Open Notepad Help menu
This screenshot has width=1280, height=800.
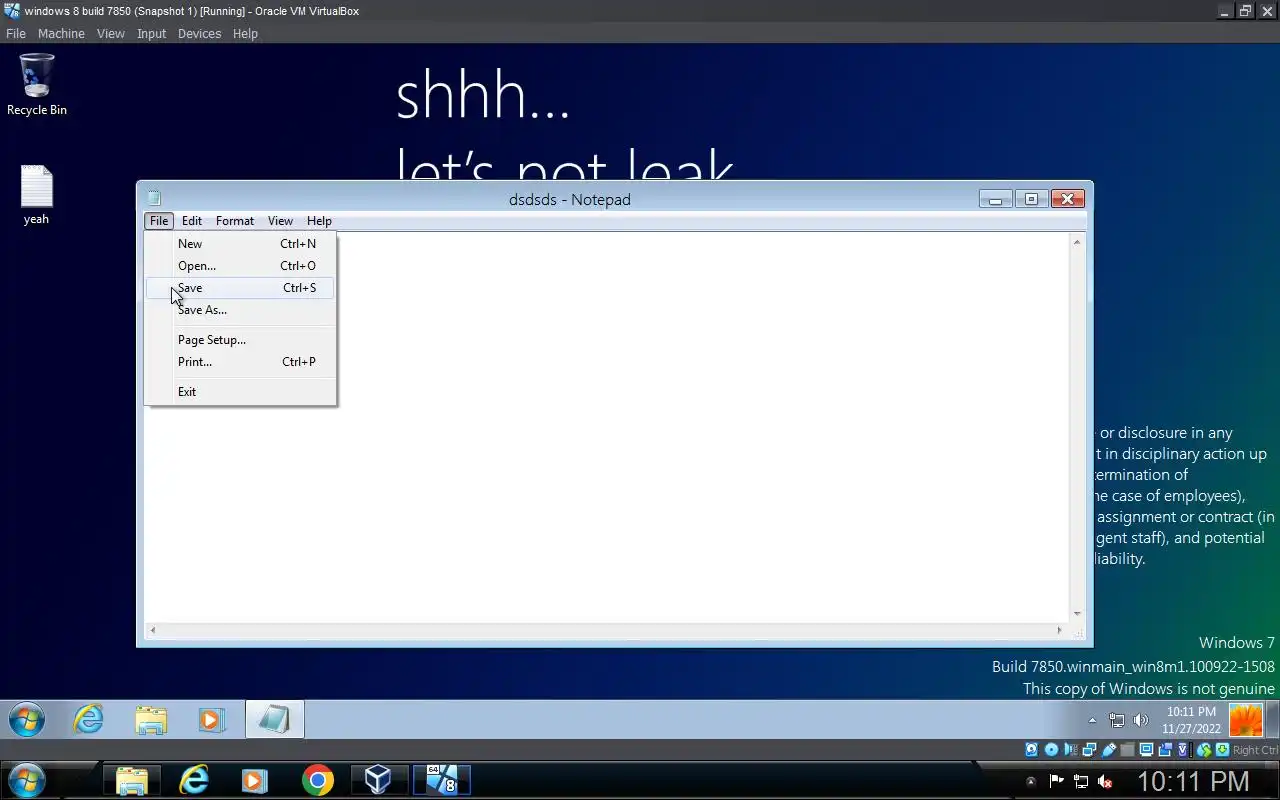click(319, 221)
